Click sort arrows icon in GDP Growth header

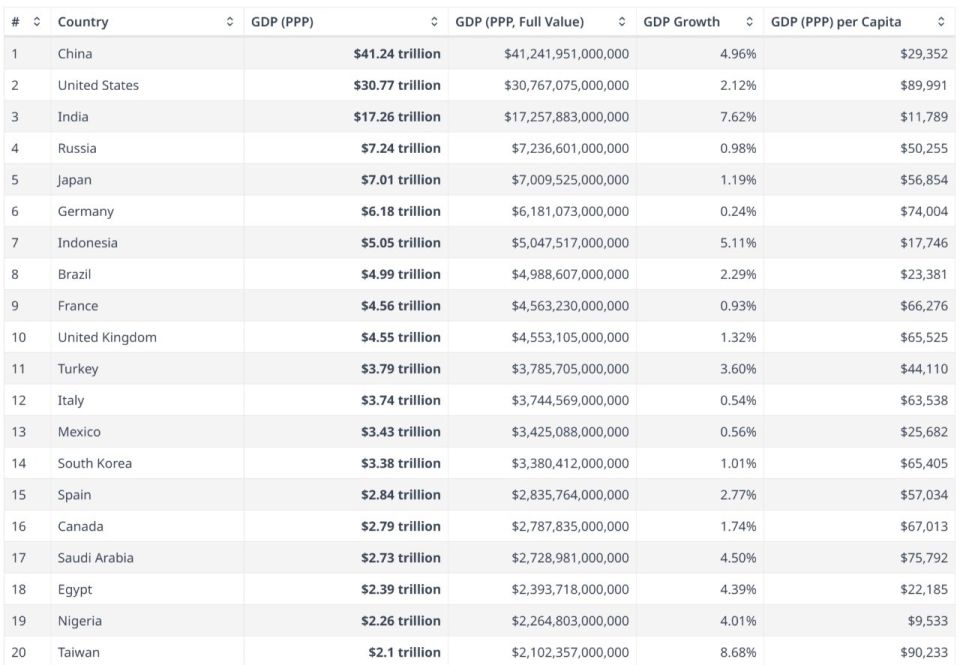(x=750, y=22)
